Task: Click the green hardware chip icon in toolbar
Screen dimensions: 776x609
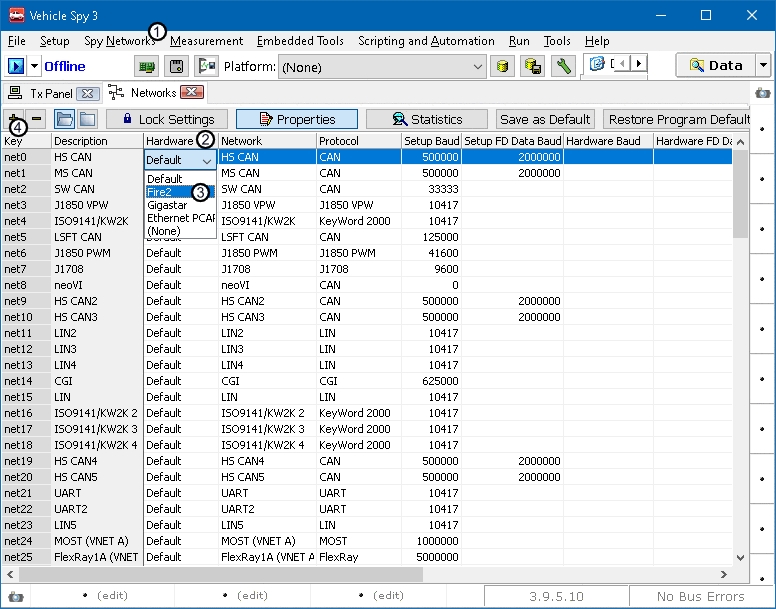Action: tap(147, 66)
